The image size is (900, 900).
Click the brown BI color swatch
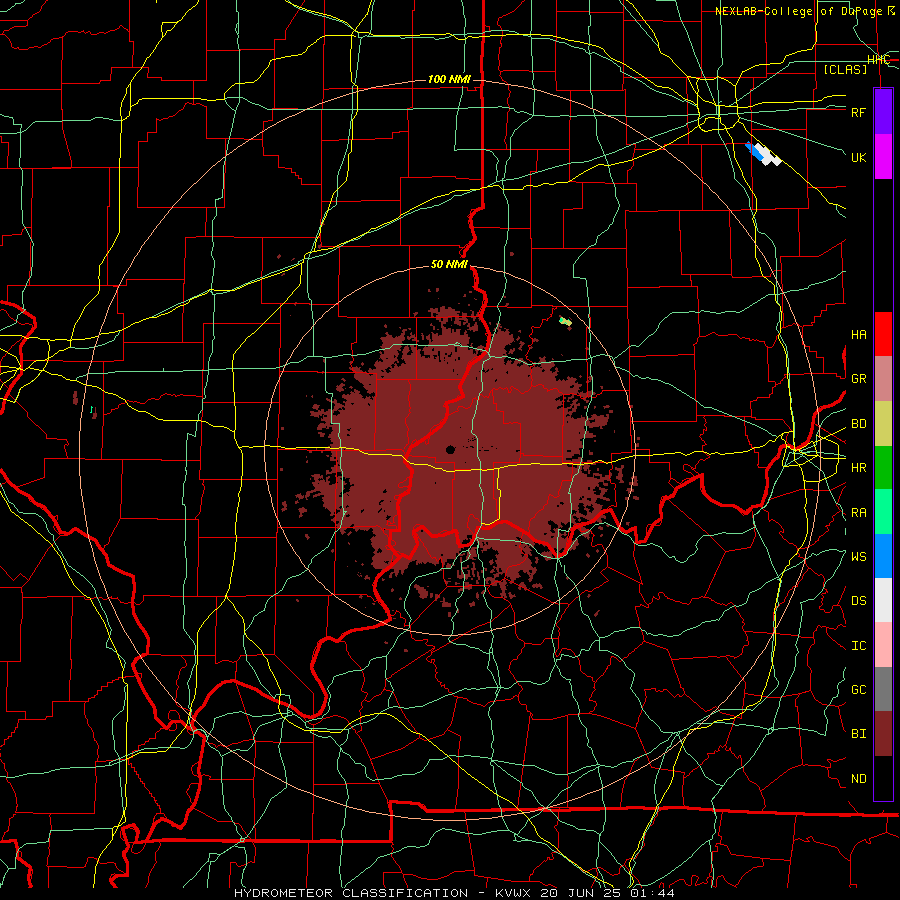tap(883, 734)
